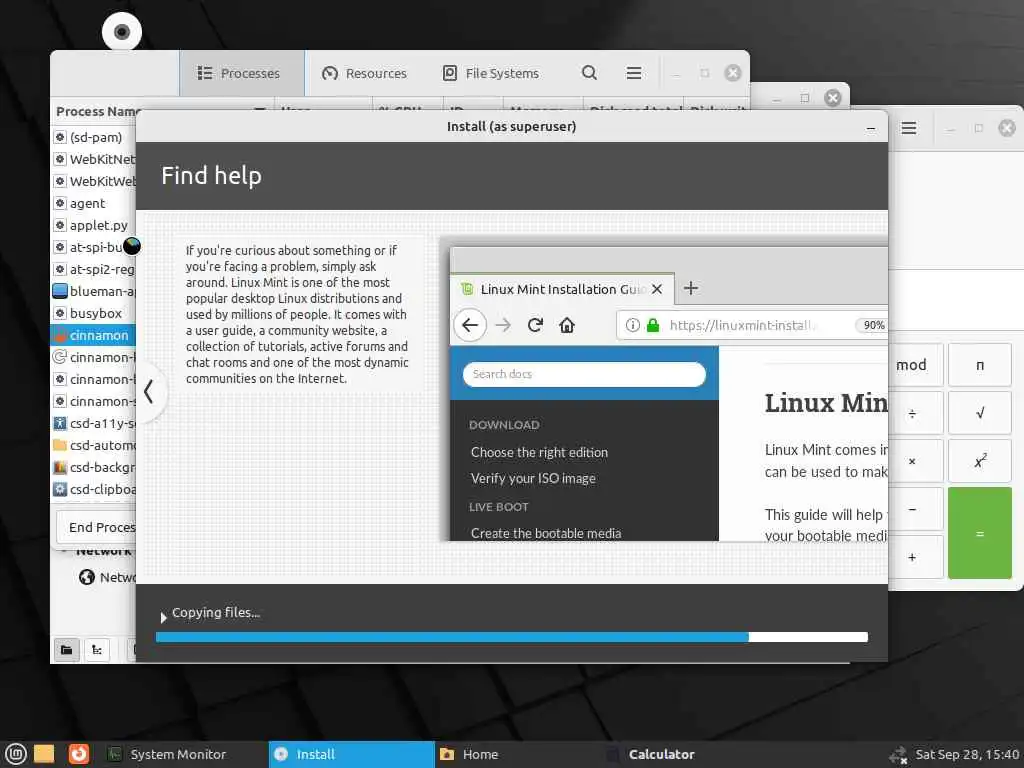Viewport: 1024px width, 768px height.
Task: Click the plus button in Calculator
Action: [916, 557]
